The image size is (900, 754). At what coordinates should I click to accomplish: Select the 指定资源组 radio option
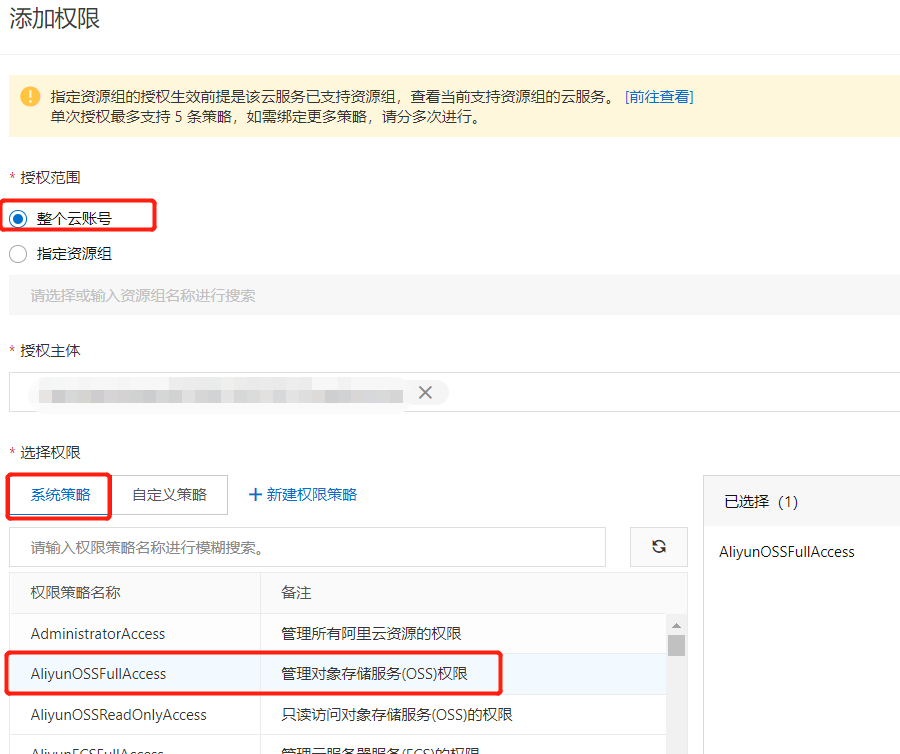[18, 254]
